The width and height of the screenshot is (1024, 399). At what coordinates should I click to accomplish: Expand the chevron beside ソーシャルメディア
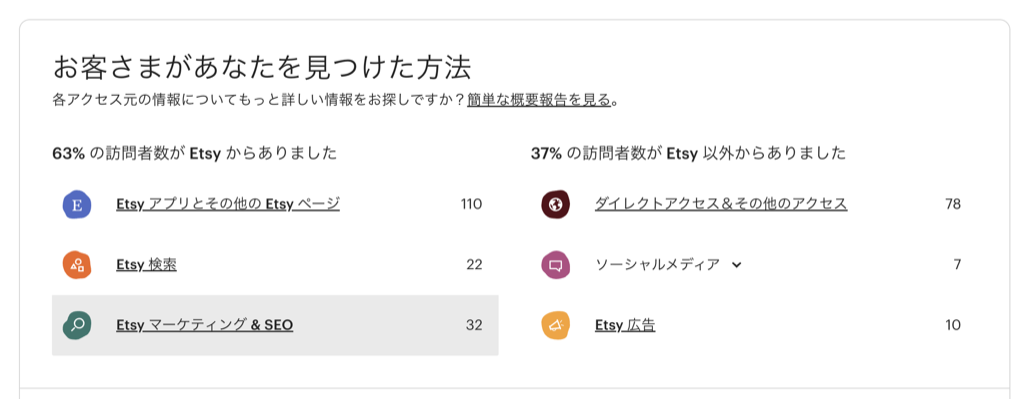[737, 264]
